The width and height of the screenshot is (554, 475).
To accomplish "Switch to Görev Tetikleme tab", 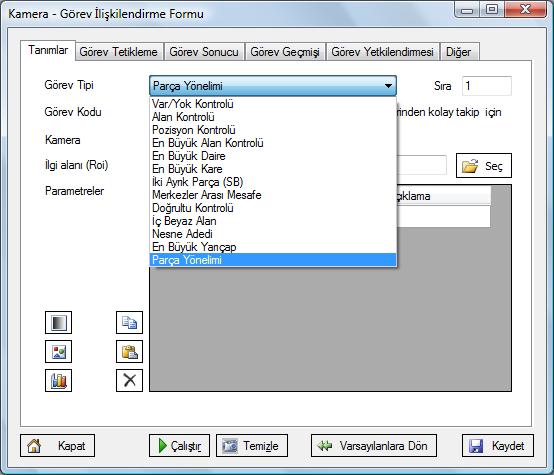I will 119,52.
